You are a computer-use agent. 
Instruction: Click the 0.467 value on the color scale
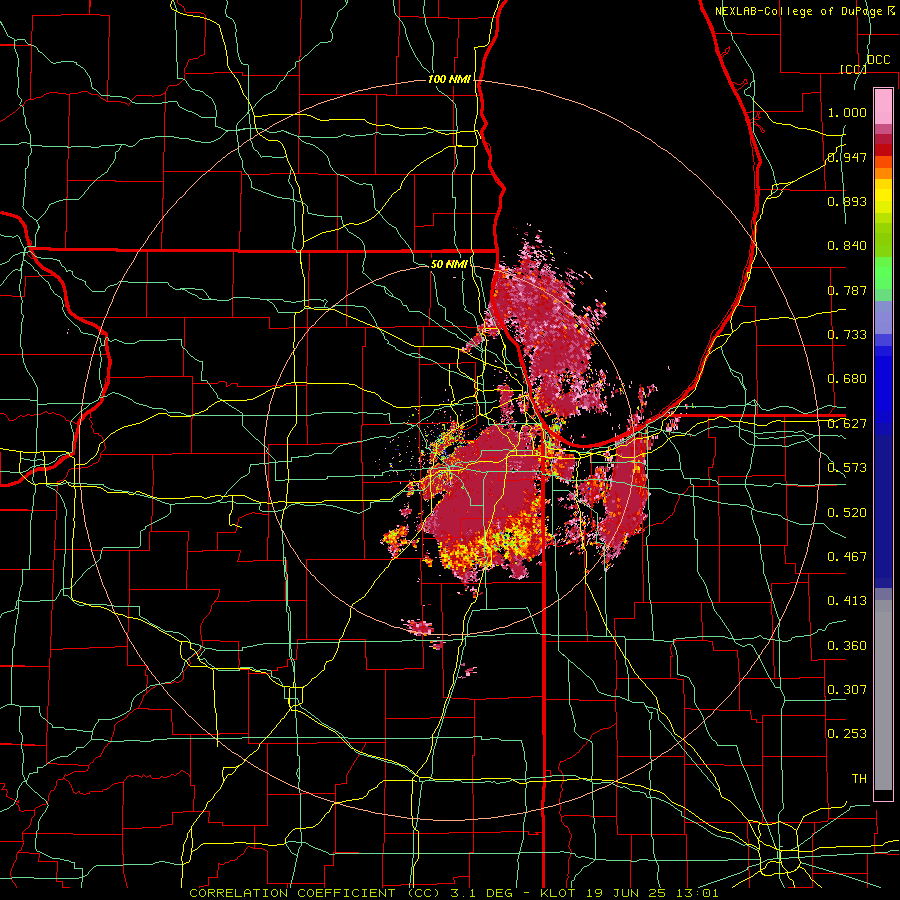pyautogui.click(x=847, y=557)
